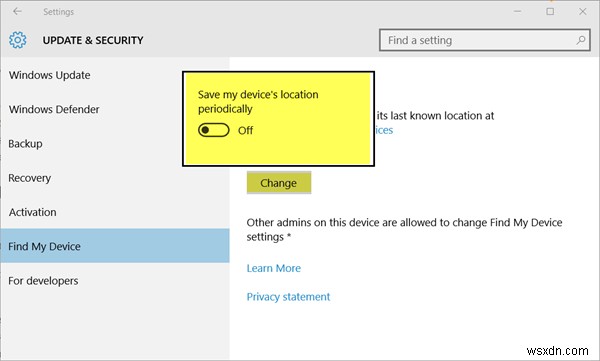Maximize the Settings window
This screenshot has width=600, height=361.
[550, 11]
